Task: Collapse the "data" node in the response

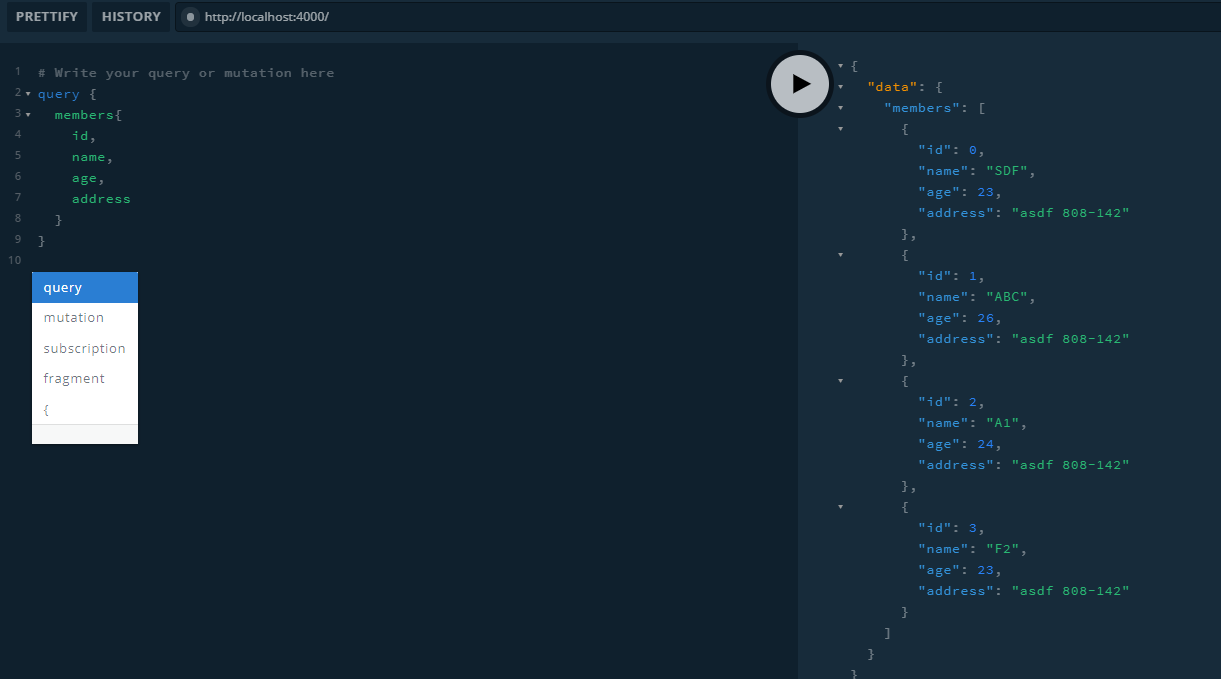Action: pyautogui.click(x=840, y=86)
